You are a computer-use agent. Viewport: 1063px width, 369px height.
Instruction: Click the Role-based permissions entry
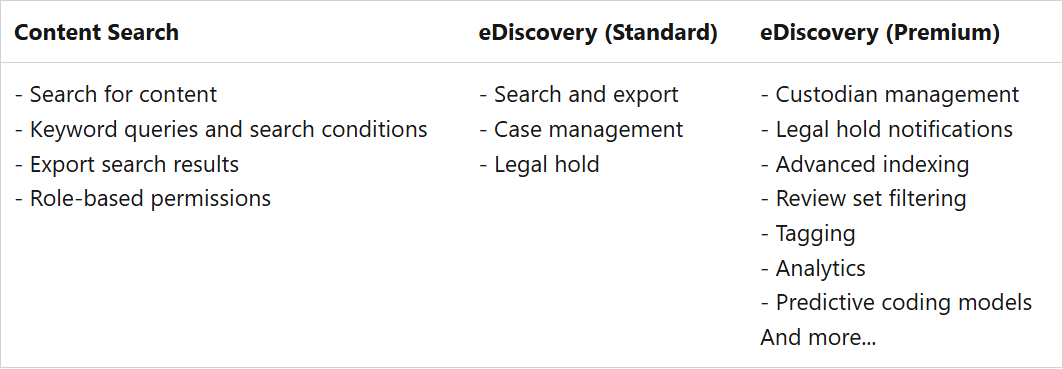coord(142,199)
